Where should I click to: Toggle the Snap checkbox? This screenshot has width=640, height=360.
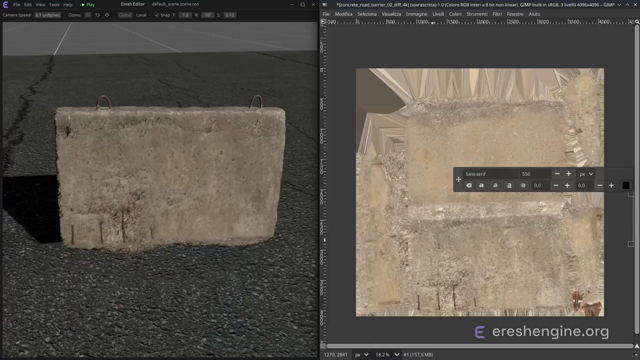157,15
